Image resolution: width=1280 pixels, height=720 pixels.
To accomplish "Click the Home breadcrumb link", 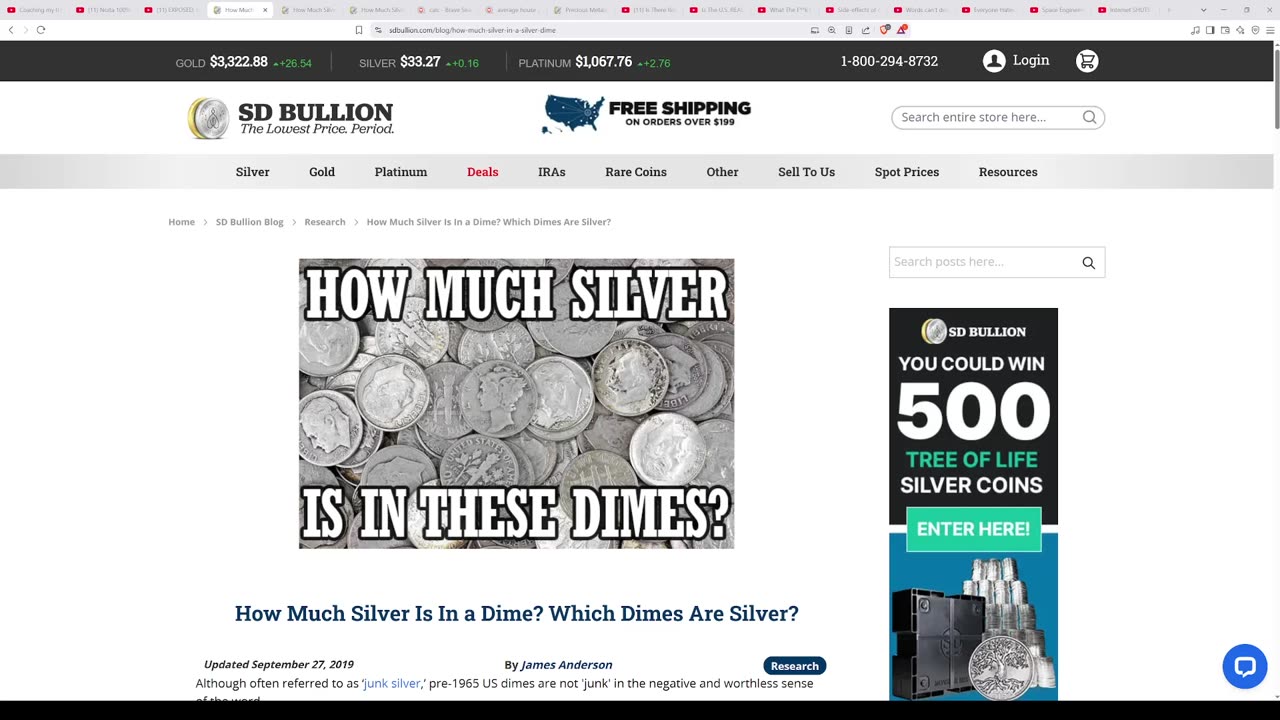I will 181,222.
